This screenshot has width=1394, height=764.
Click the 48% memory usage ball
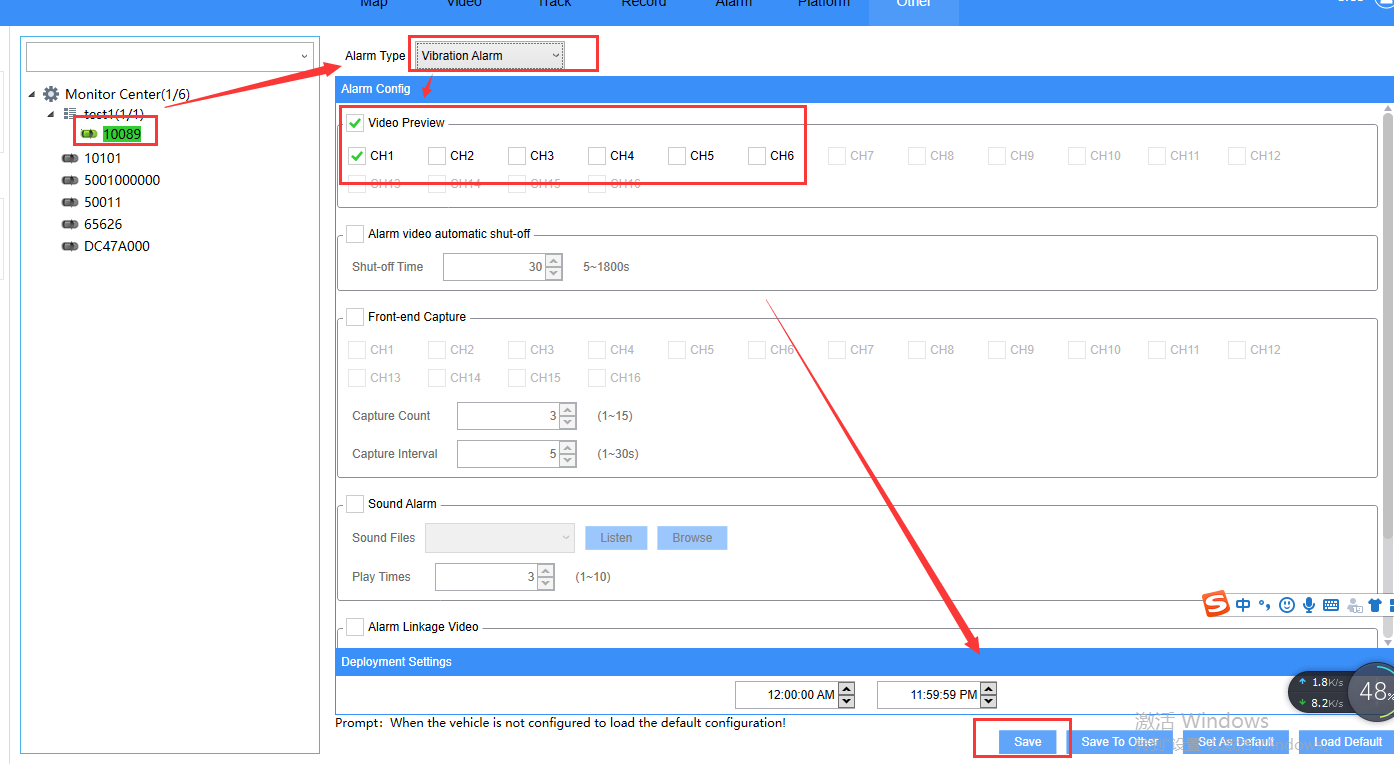point(1374,691)
